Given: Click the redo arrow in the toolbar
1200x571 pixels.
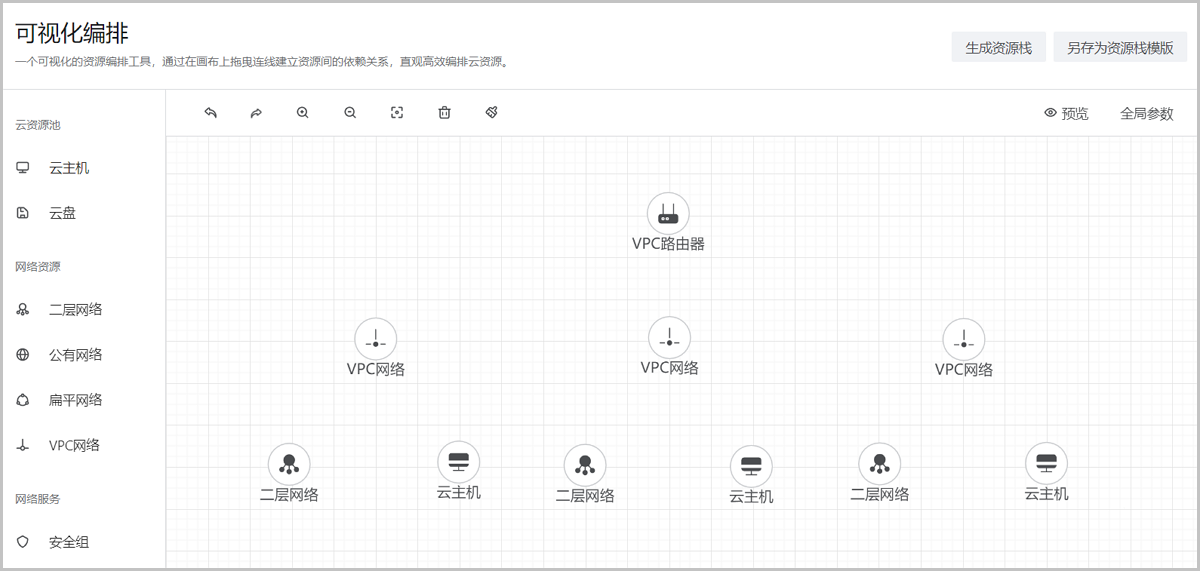Looking at the screenshot, I should pyautogui.click(x=256, y=113).
